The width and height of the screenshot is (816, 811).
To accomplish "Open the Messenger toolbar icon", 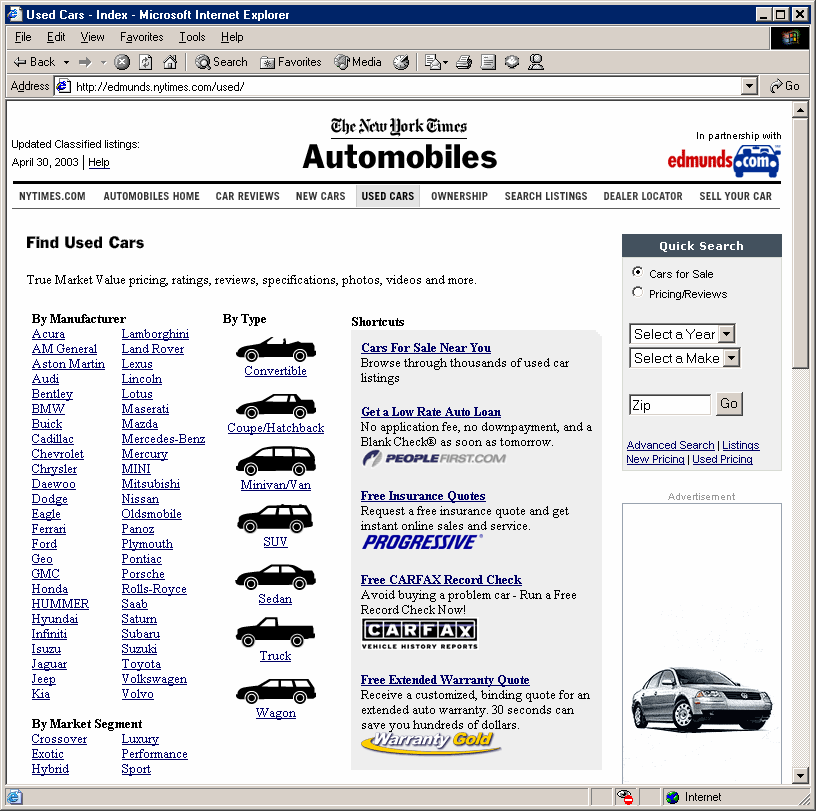I will coord(536,62).
